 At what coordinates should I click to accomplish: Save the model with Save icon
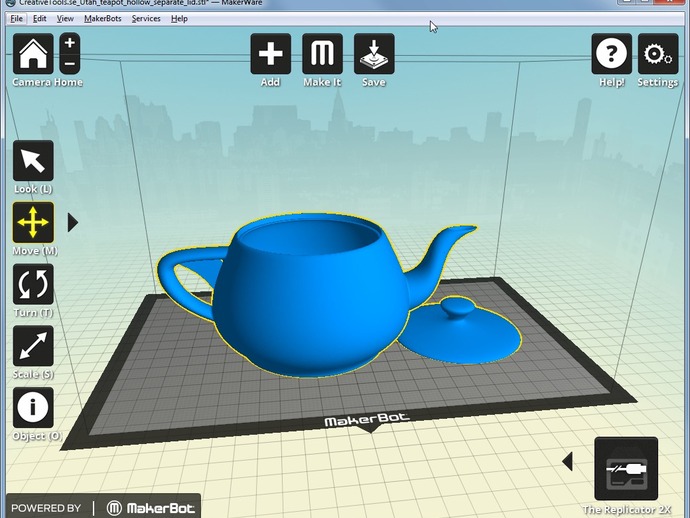pyautogui.click(x=374, y=54)
